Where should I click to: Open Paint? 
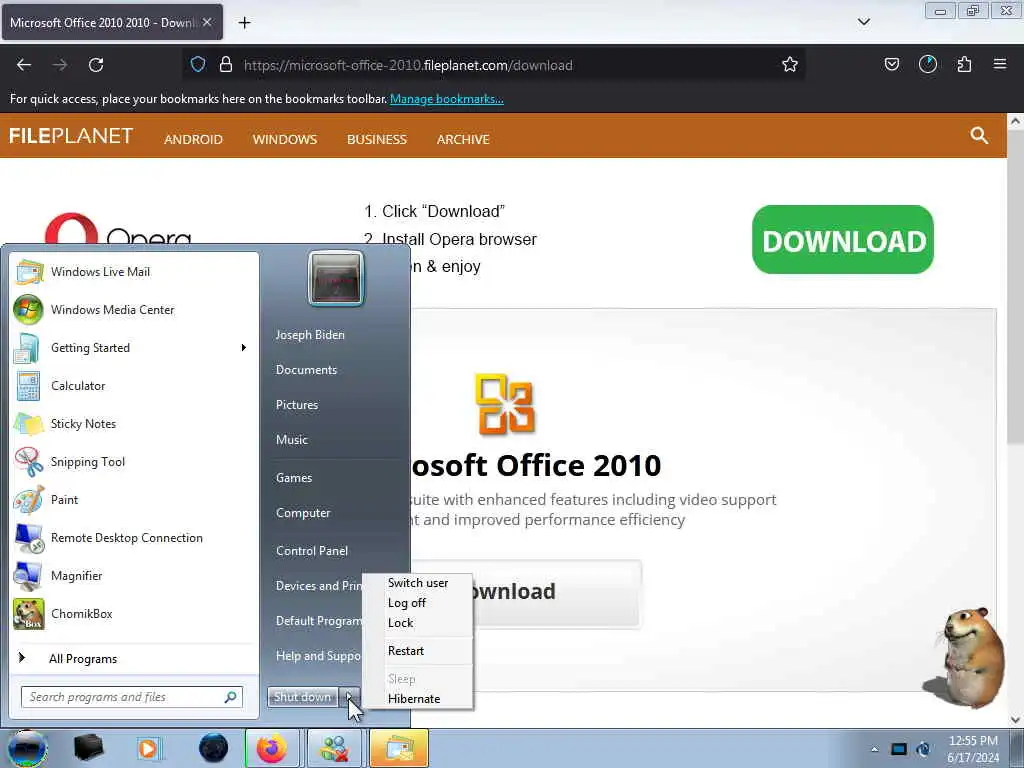point(134,500)
